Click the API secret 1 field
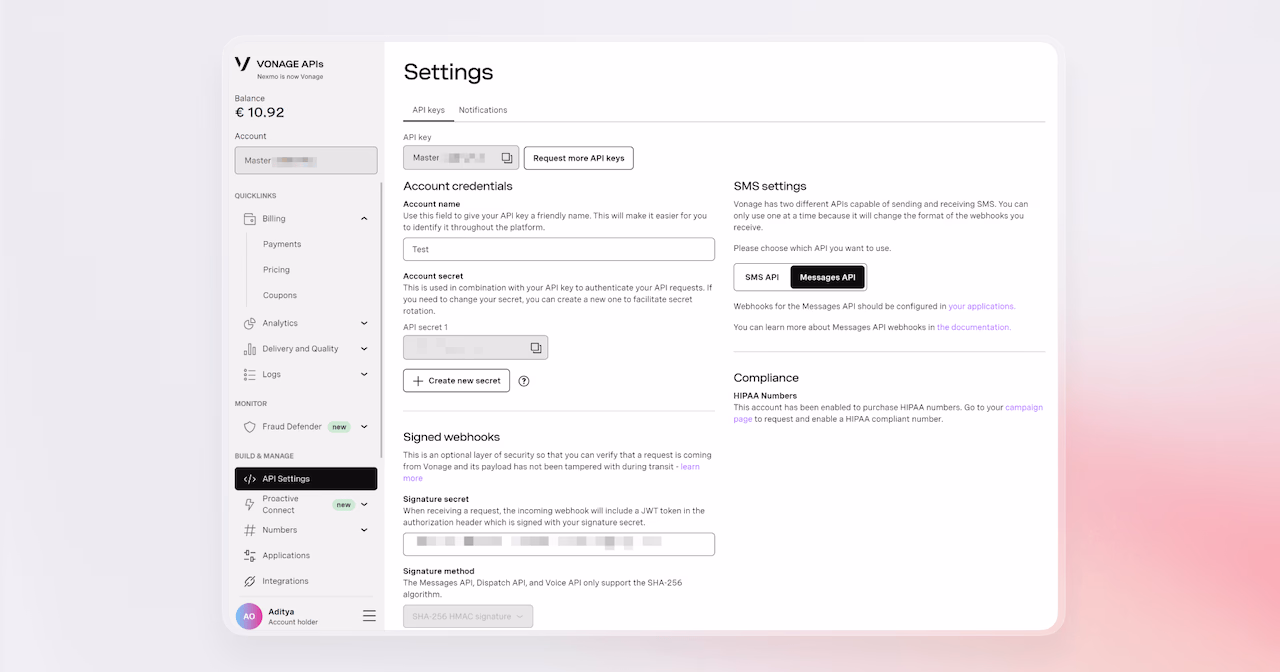Screen dimensions: 1280x672 point(476,348)
